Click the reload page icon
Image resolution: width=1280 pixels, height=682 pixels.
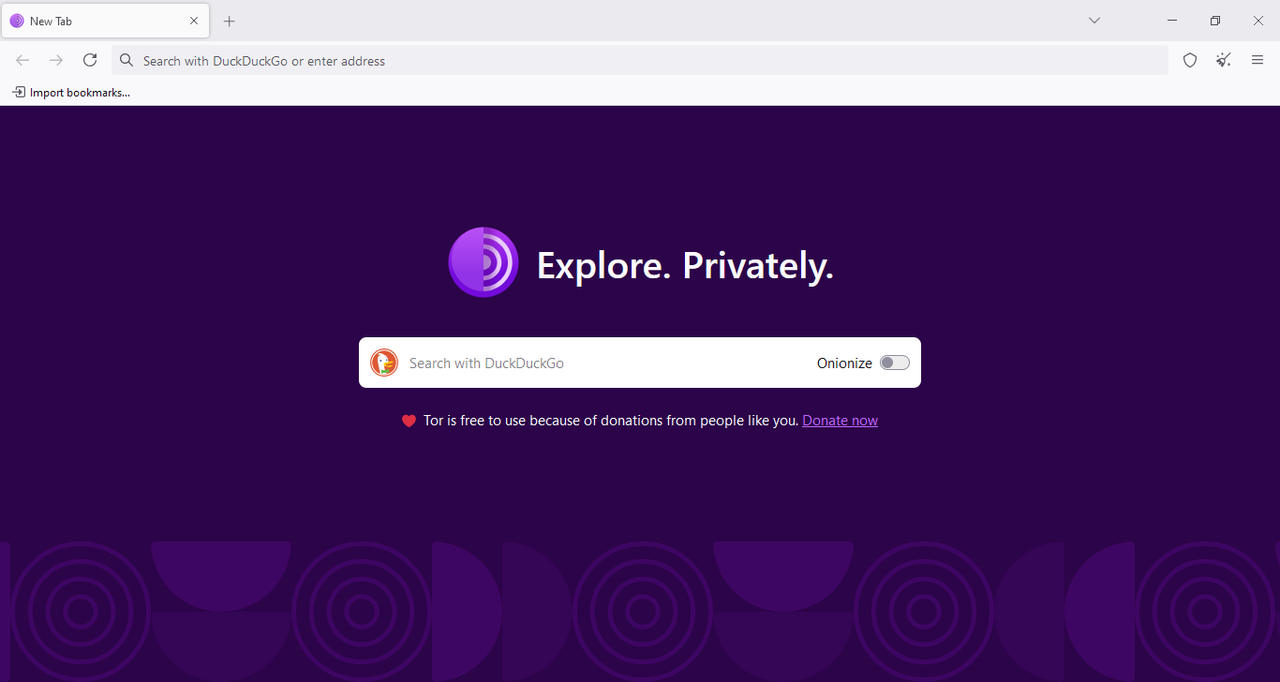point(89,60)
